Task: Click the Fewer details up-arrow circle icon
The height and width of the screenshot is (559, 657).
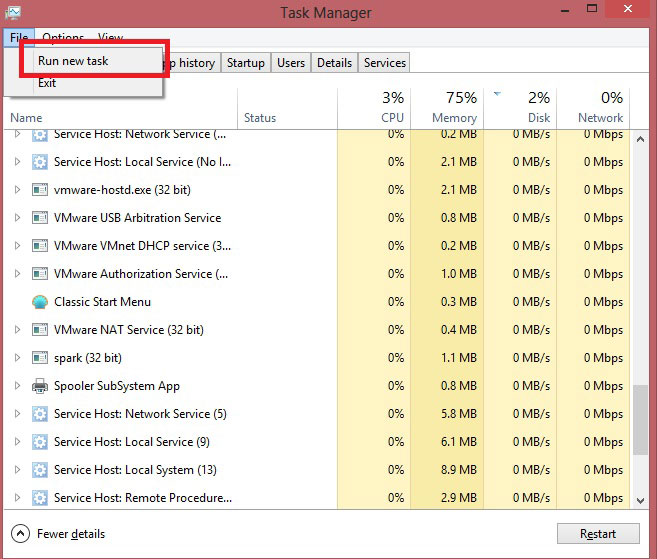Action: (x=20, y=534)
